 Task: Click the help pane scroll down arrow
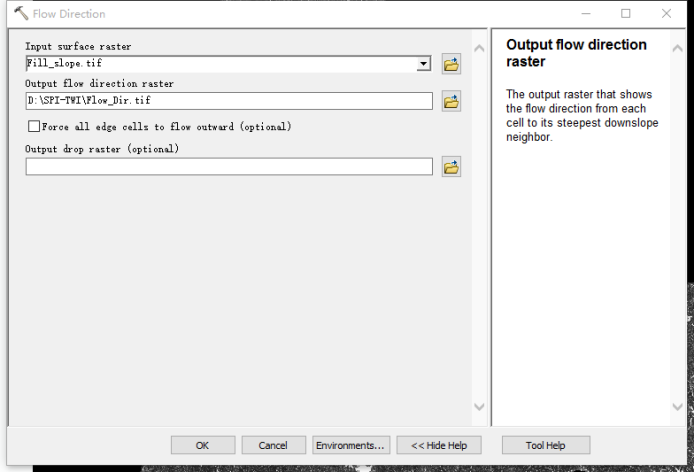tap(677, 406)
